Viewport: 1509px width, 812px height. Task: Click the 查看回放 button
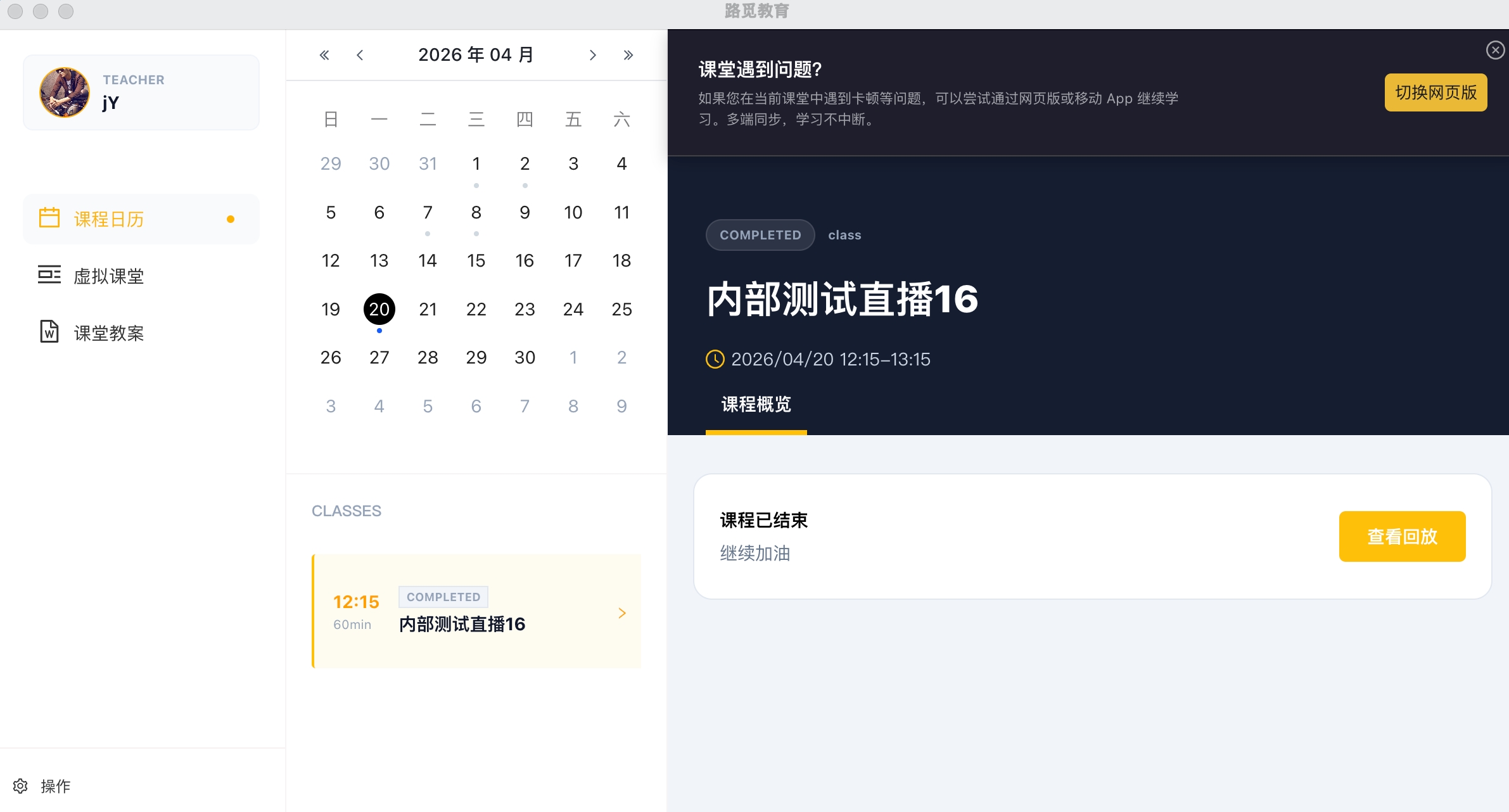point(1402,536)
